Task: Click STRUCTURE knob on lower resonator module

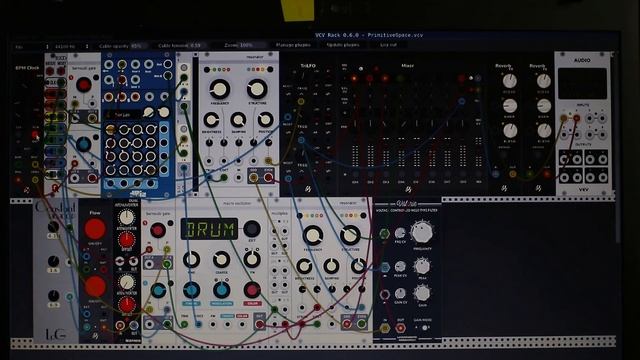Action: [350, 235]
